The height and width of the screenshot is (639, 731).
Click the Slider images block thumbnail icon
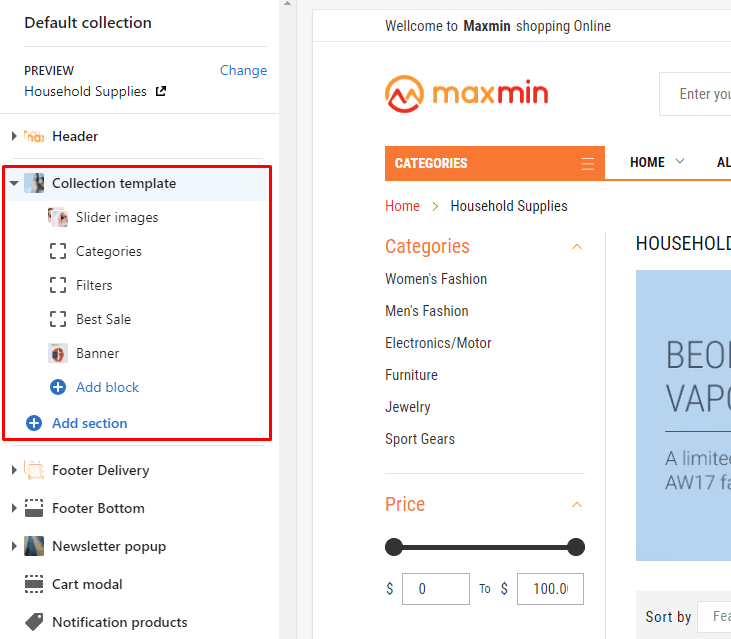[x=58, y=217]
